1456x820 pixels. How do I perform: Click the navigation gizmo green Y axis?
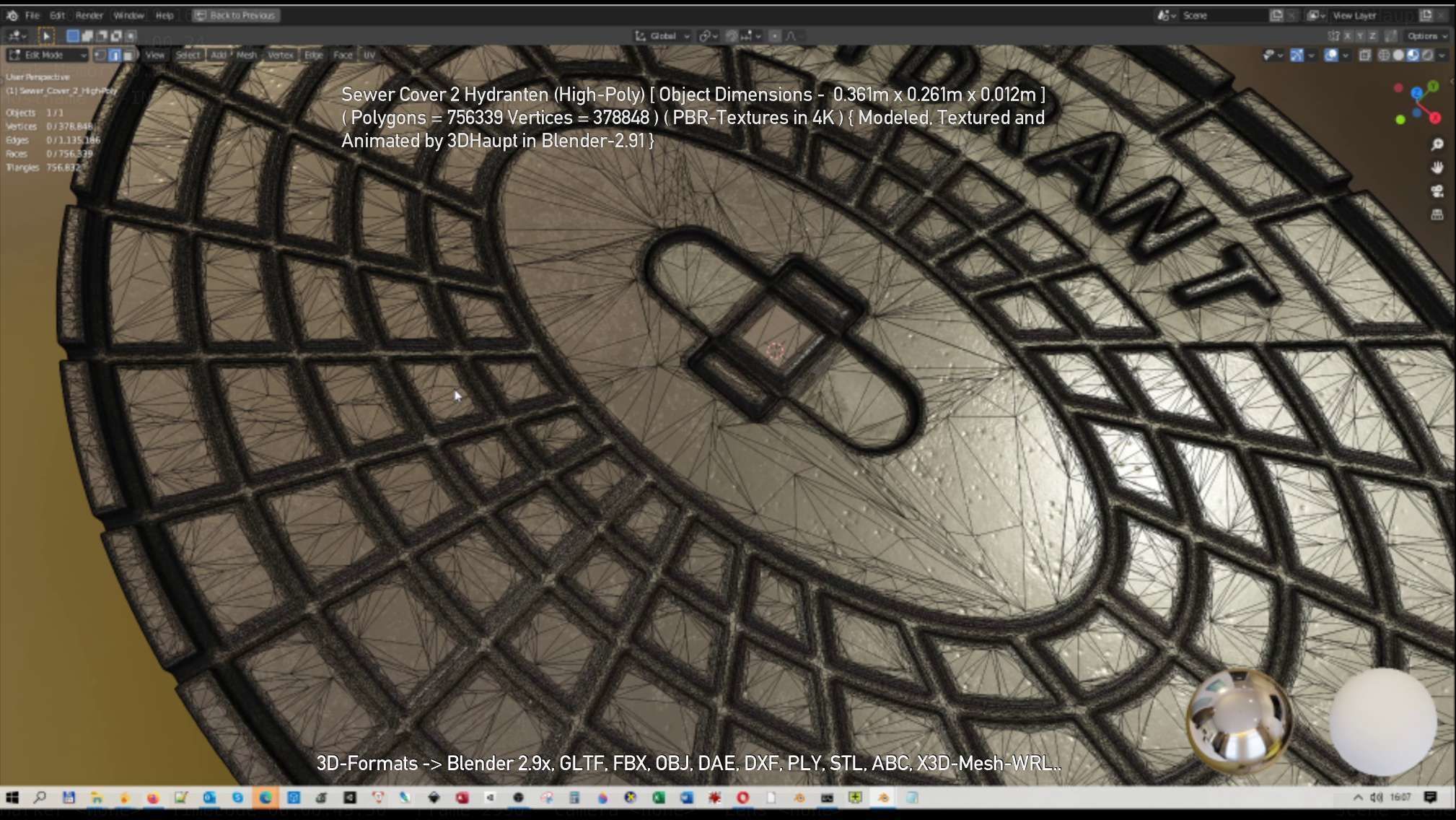point(1434,87)
